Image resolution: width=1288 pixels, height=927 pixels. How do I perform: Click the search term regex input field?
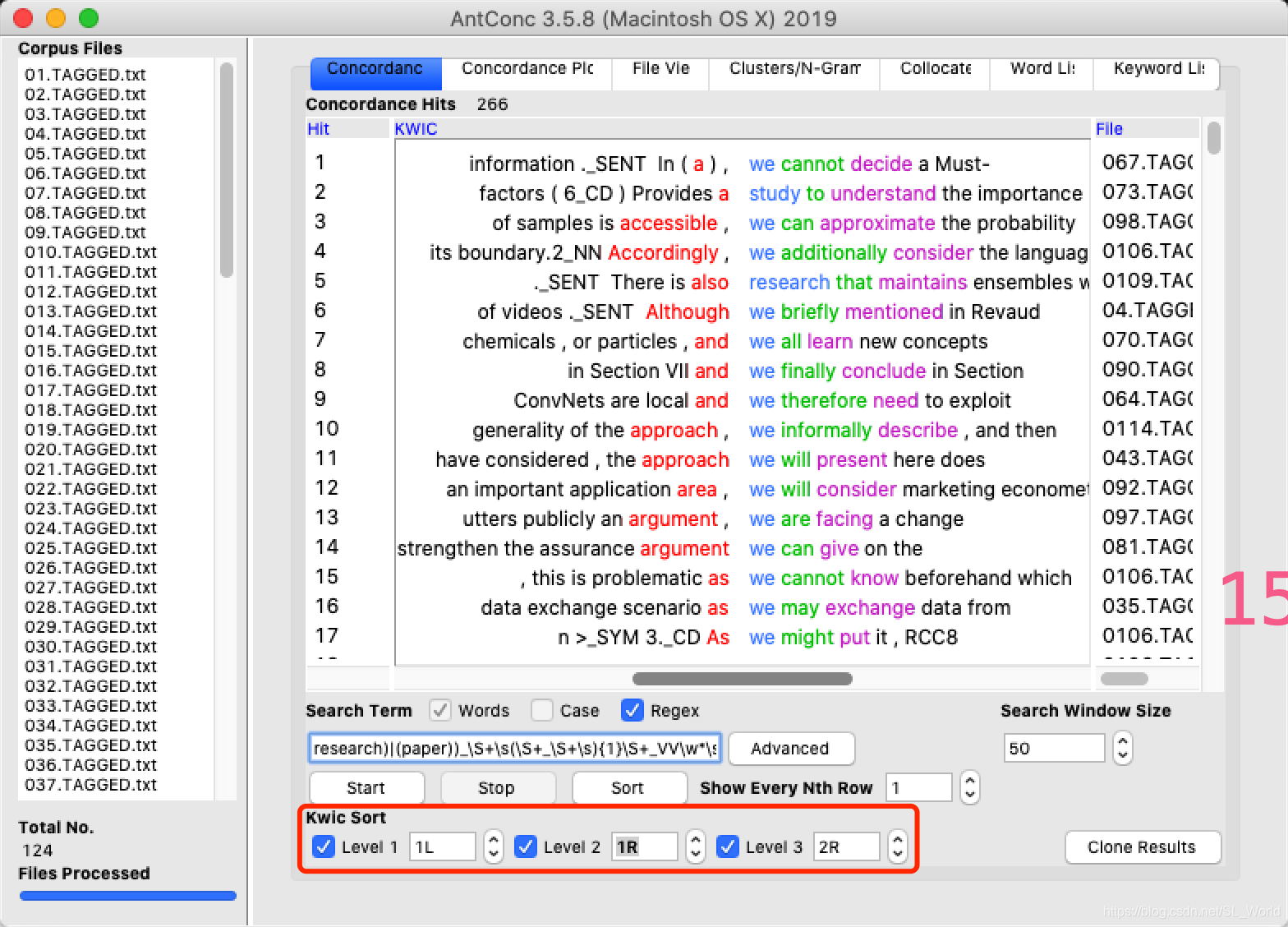point(514,748)
